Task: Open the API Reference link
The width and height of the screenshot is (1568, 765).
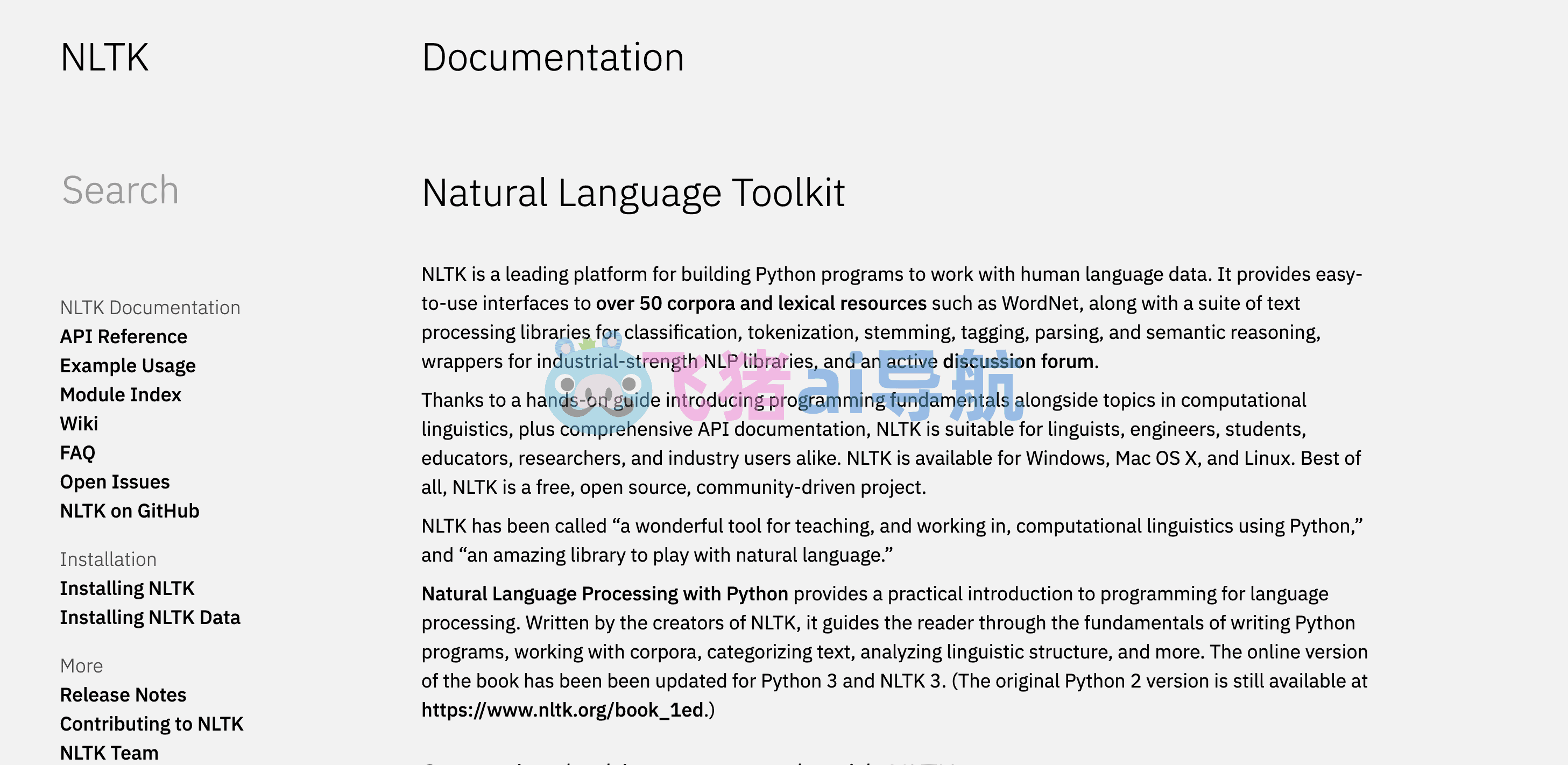Action: click(124, 337)
